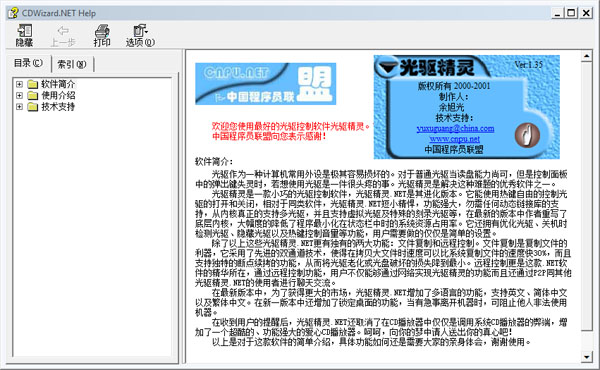Click the help icon in title bar

coord(13,13)
